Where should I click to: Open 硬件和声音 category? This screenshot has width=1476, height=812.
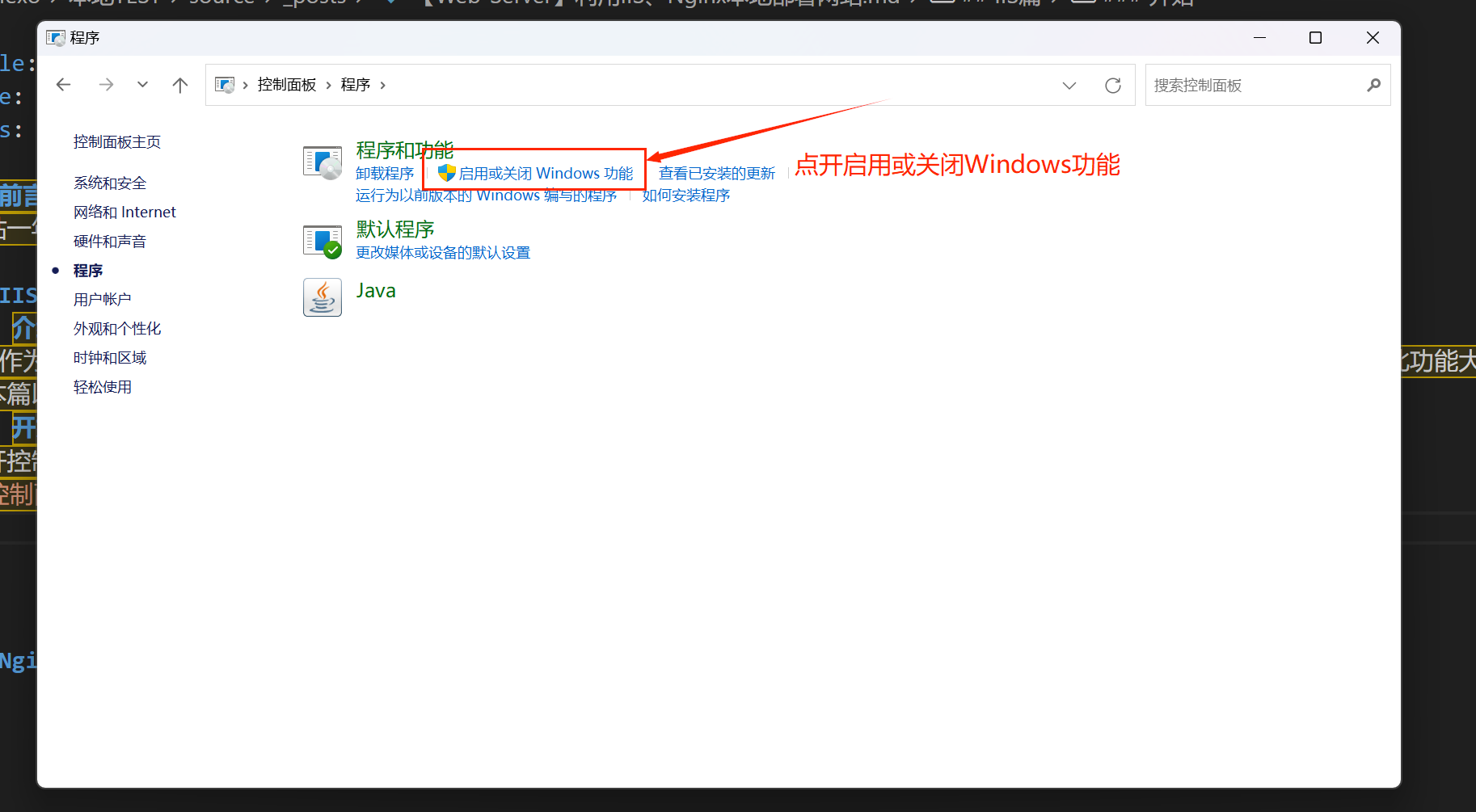point(110,242)
